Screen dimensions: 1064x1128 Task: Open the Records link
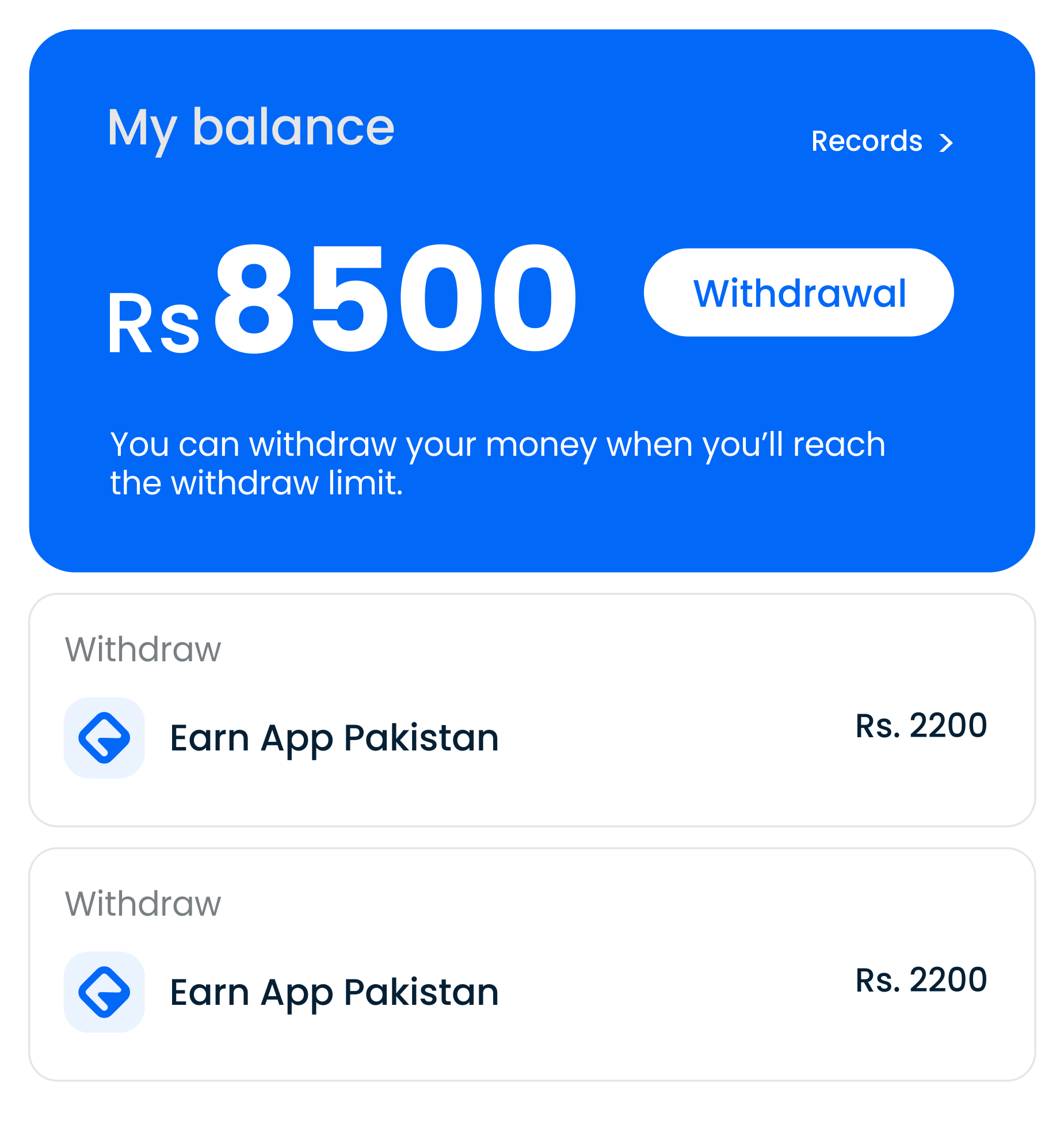(866, 142)
